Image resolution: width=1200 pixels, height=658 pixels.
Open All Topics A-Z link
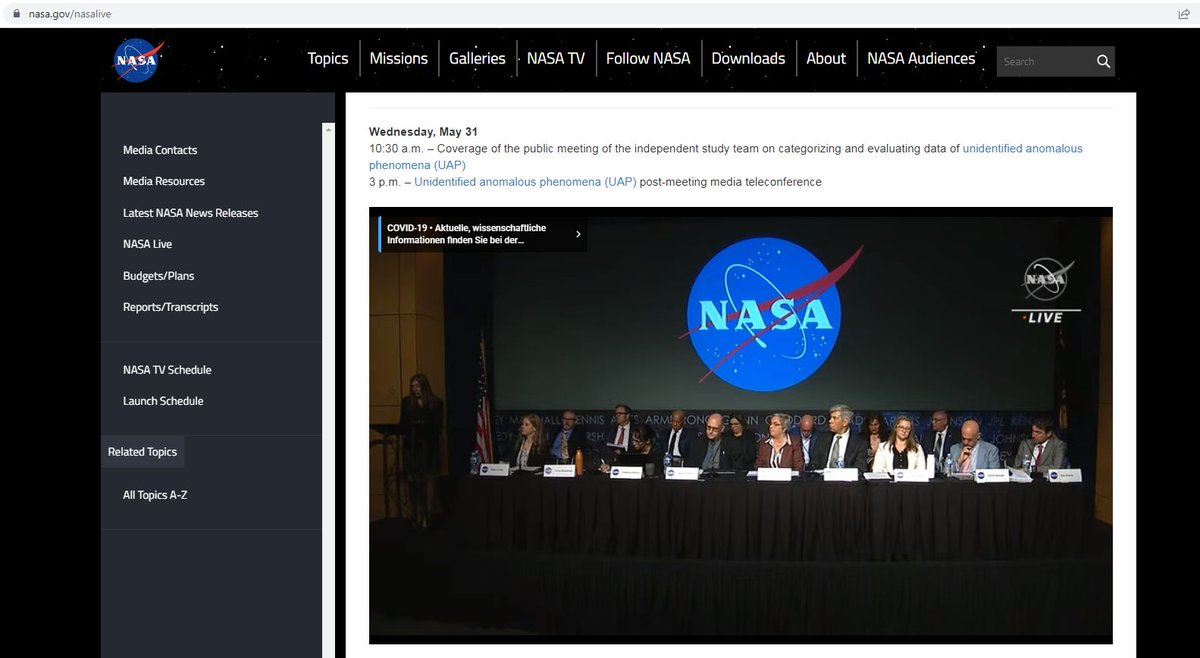[155, 495]
